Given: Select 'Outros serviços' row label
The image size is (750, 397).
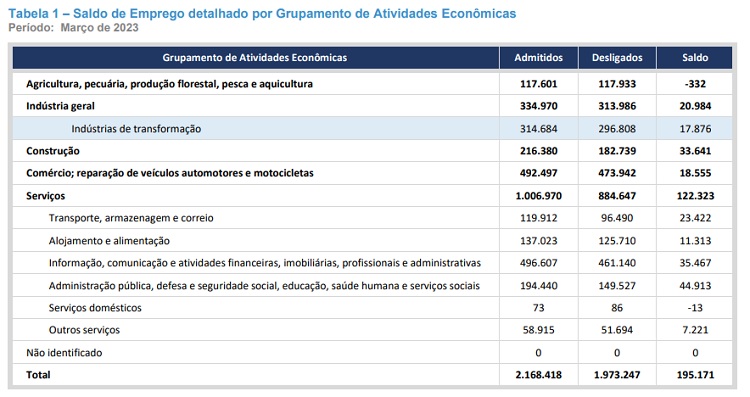Looking at the screenshot, I should pos(84,330).
